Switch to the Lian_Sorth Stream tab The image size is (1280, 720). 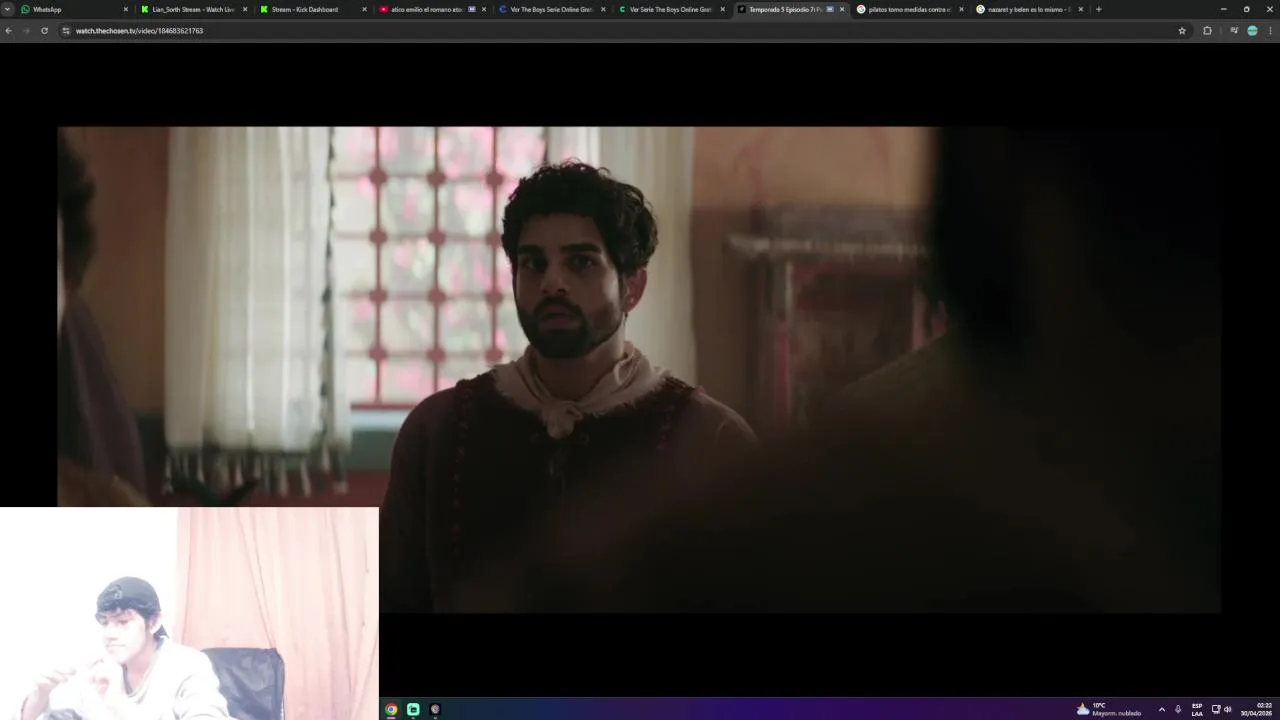point(193,9)
